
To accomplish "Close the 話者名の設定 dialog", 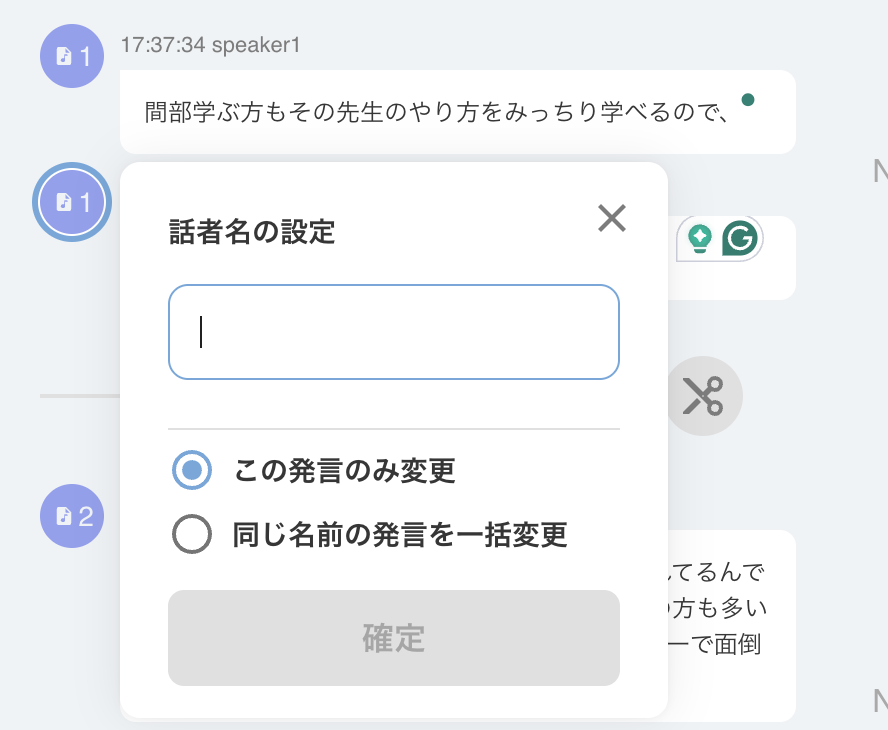I will pos(612,218).
